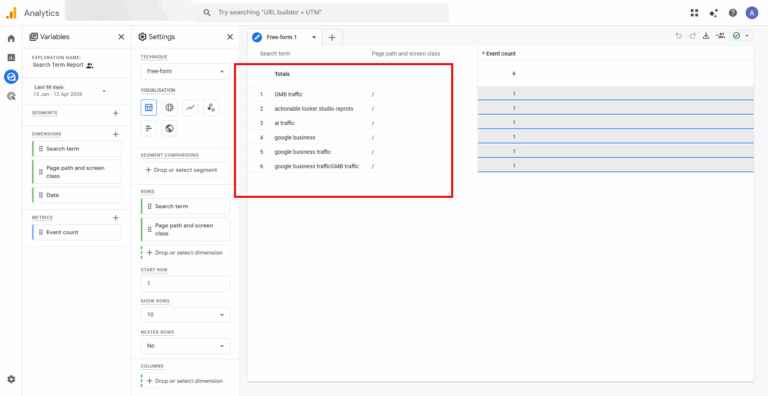Add a new tab with plus button

tap(332, 37)
